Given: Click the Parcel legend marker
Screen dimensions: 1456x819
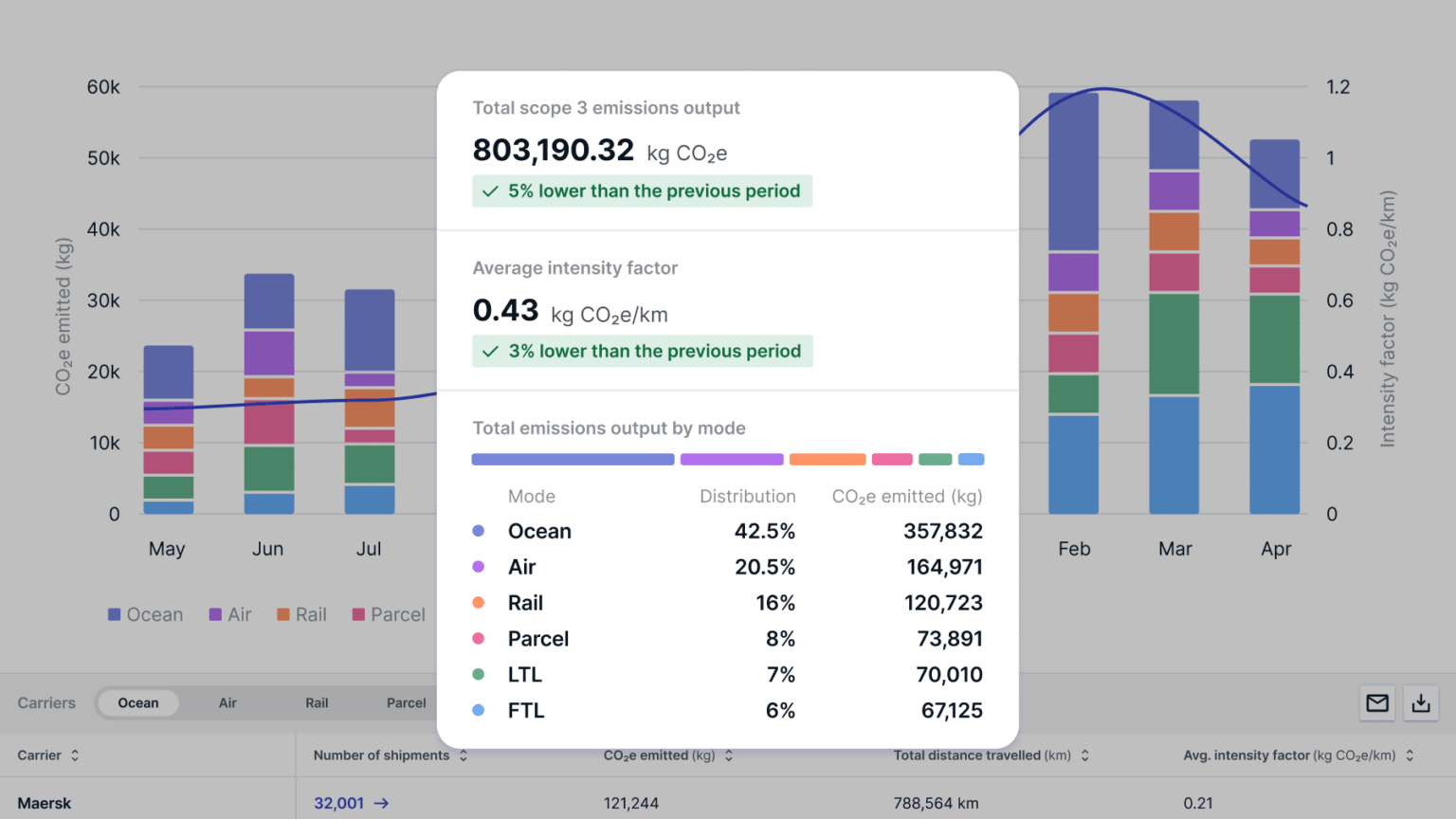Looking at the screenshot, I should (x=356, y=614).
